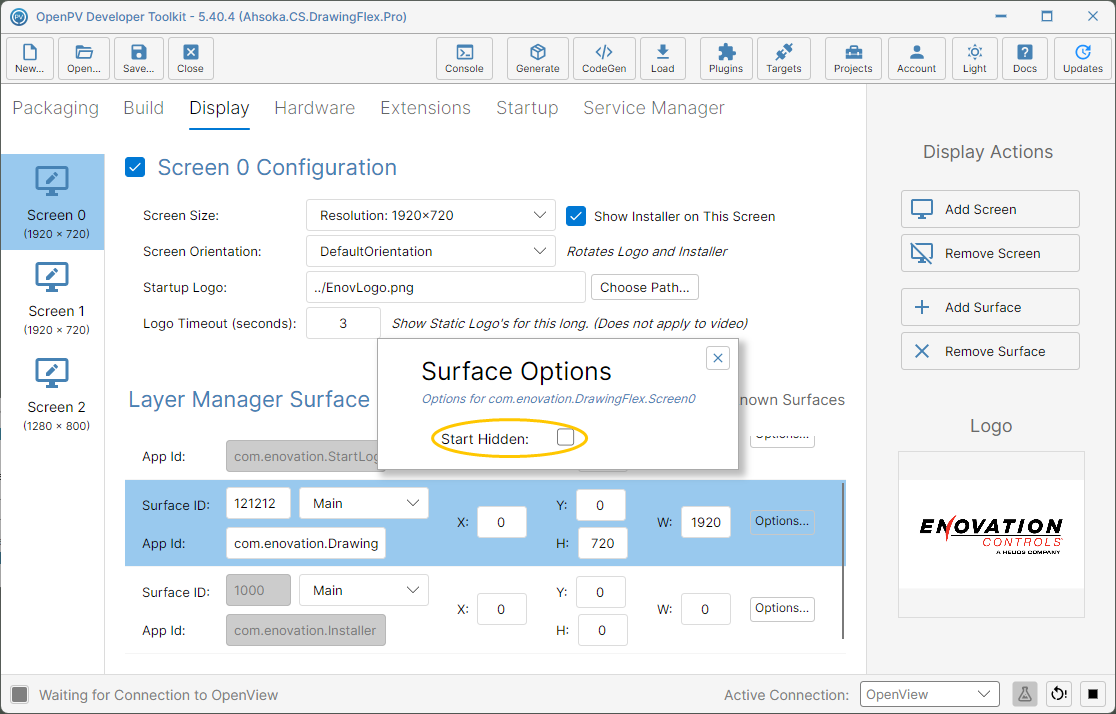Click the App Id com.enovation.Drawing field
The width and height of the screenshot is (1116, 714).
[306, 543]
